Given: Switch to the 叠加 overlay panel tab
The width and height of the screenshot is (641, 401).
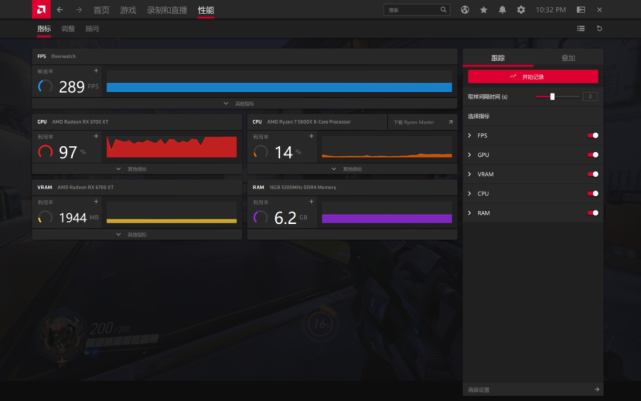Looking at the screenshot, I should [x=568, y=58].
